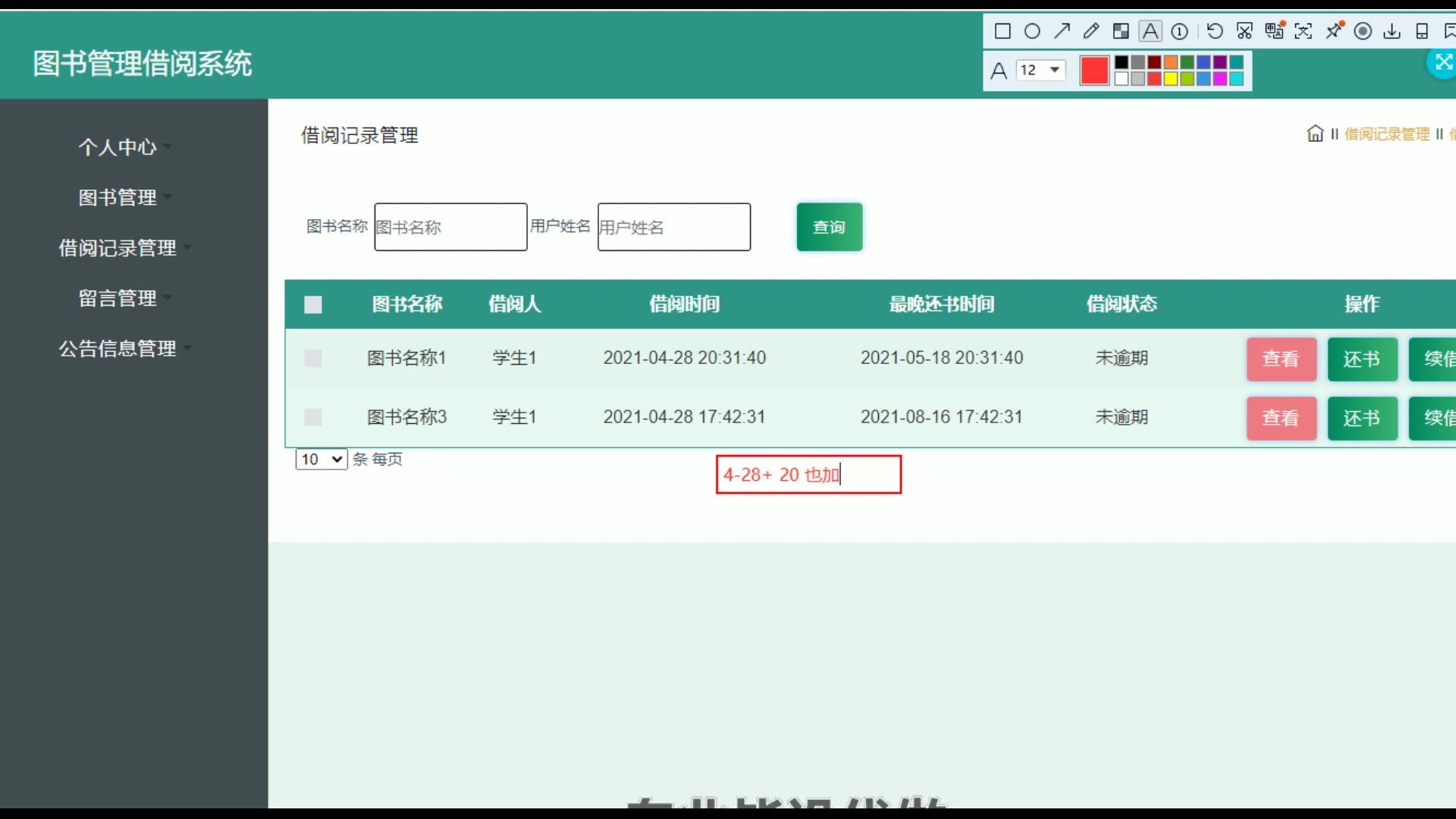Screen dimensions: 1456x819
Task: Select the rectangle annotation tool
Action: tap(1003, 31)
